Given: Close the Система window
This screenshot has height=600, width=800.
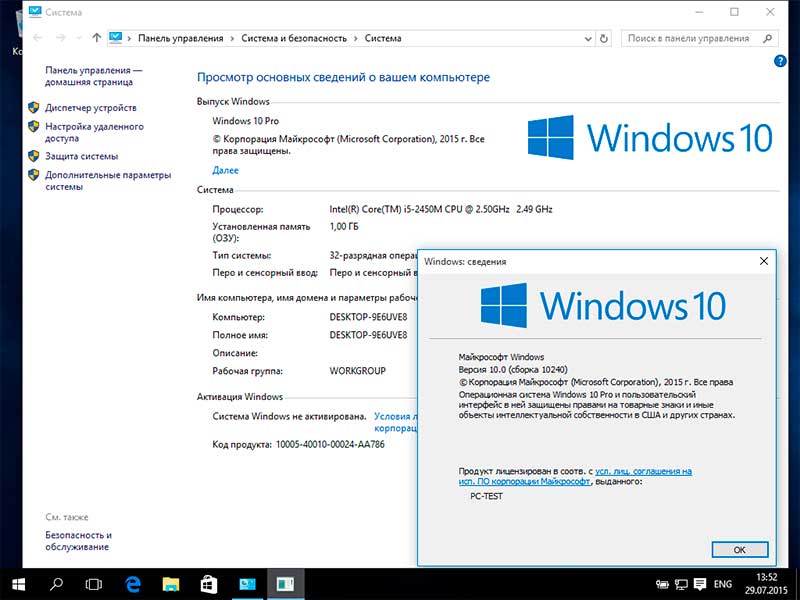Looking at the screenshot, I should [770, 12].
